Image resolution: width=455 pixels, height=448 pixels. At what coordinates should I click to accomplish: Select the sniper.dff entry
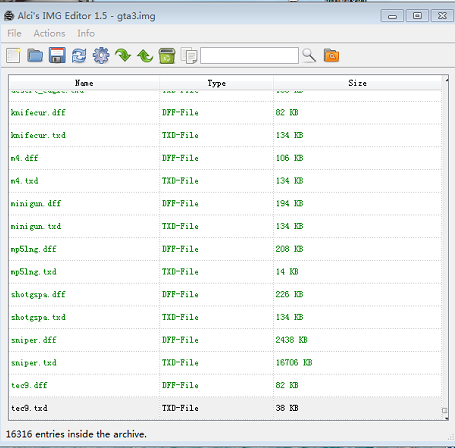(225, 340)
